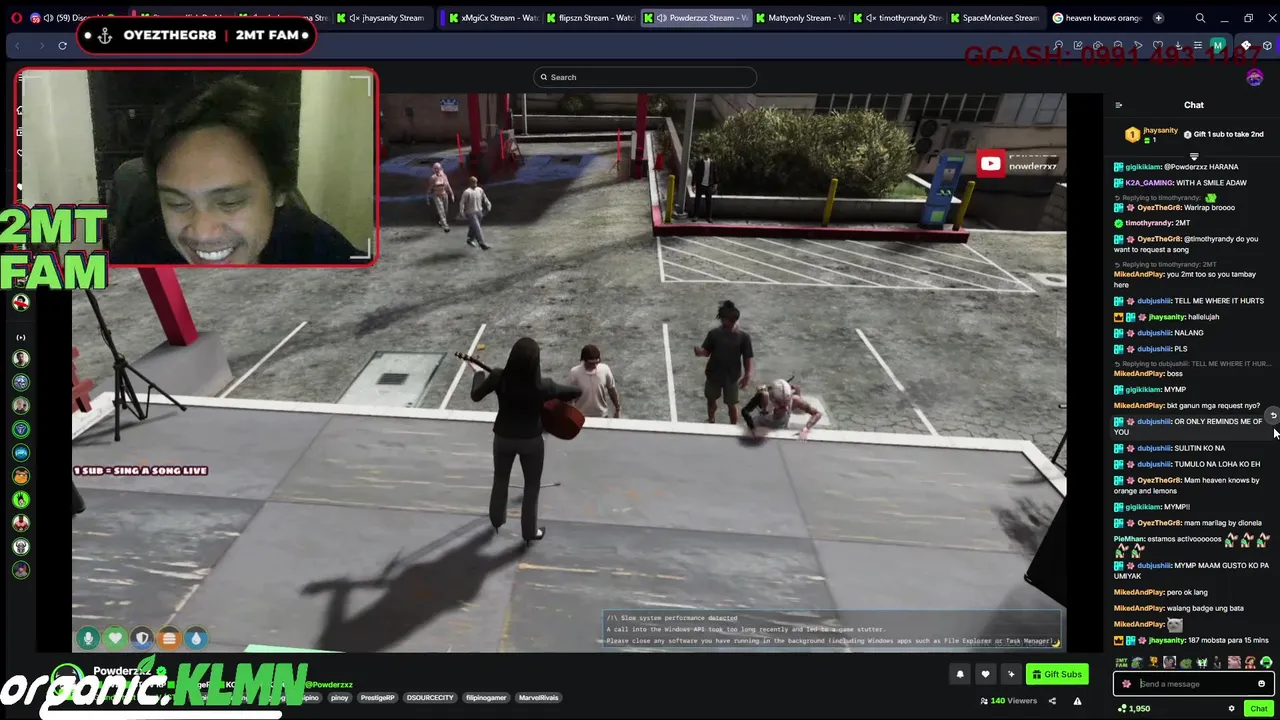Open jhaysanity's username in chat
The height and width of the screenshot is (720, 1280).
tap(1166, 317)
